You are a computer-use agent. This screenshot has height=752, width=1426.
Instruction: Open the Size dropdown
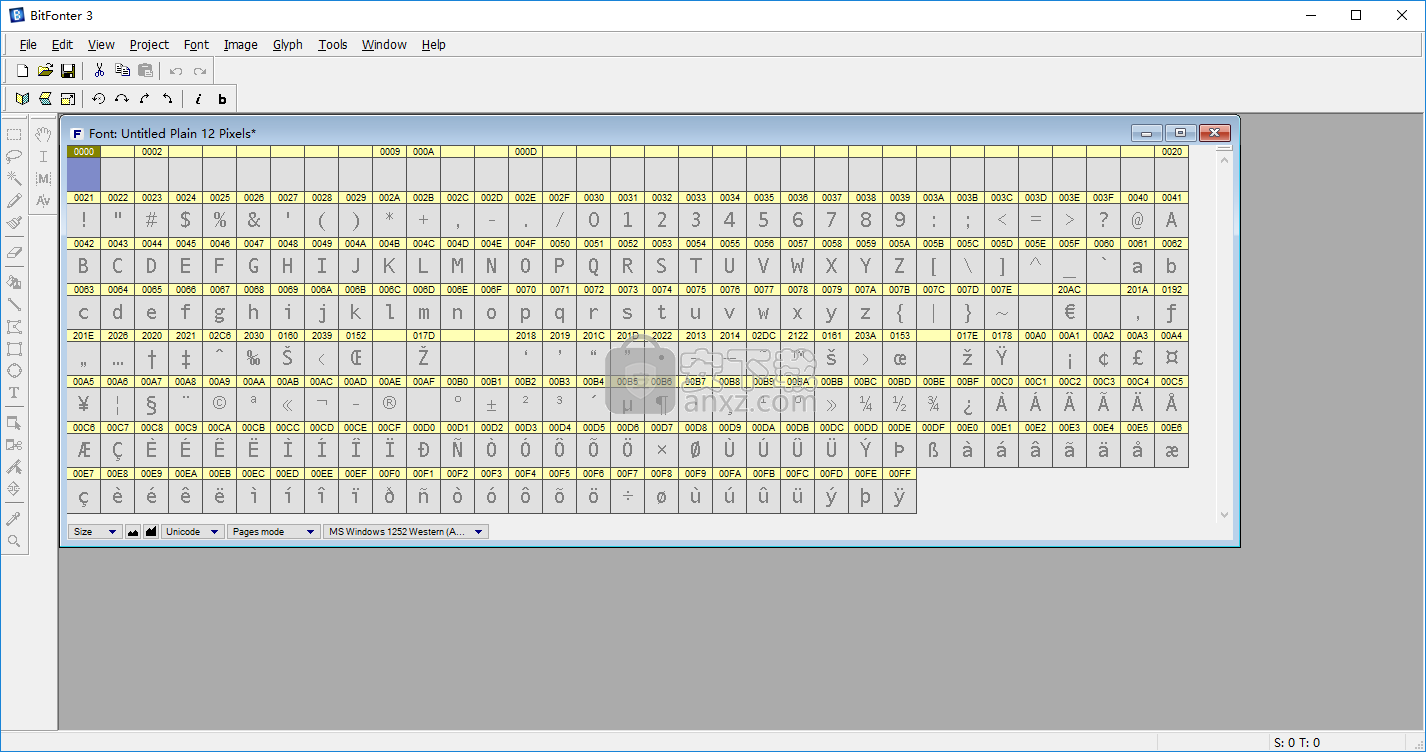(x=95, y=532)
